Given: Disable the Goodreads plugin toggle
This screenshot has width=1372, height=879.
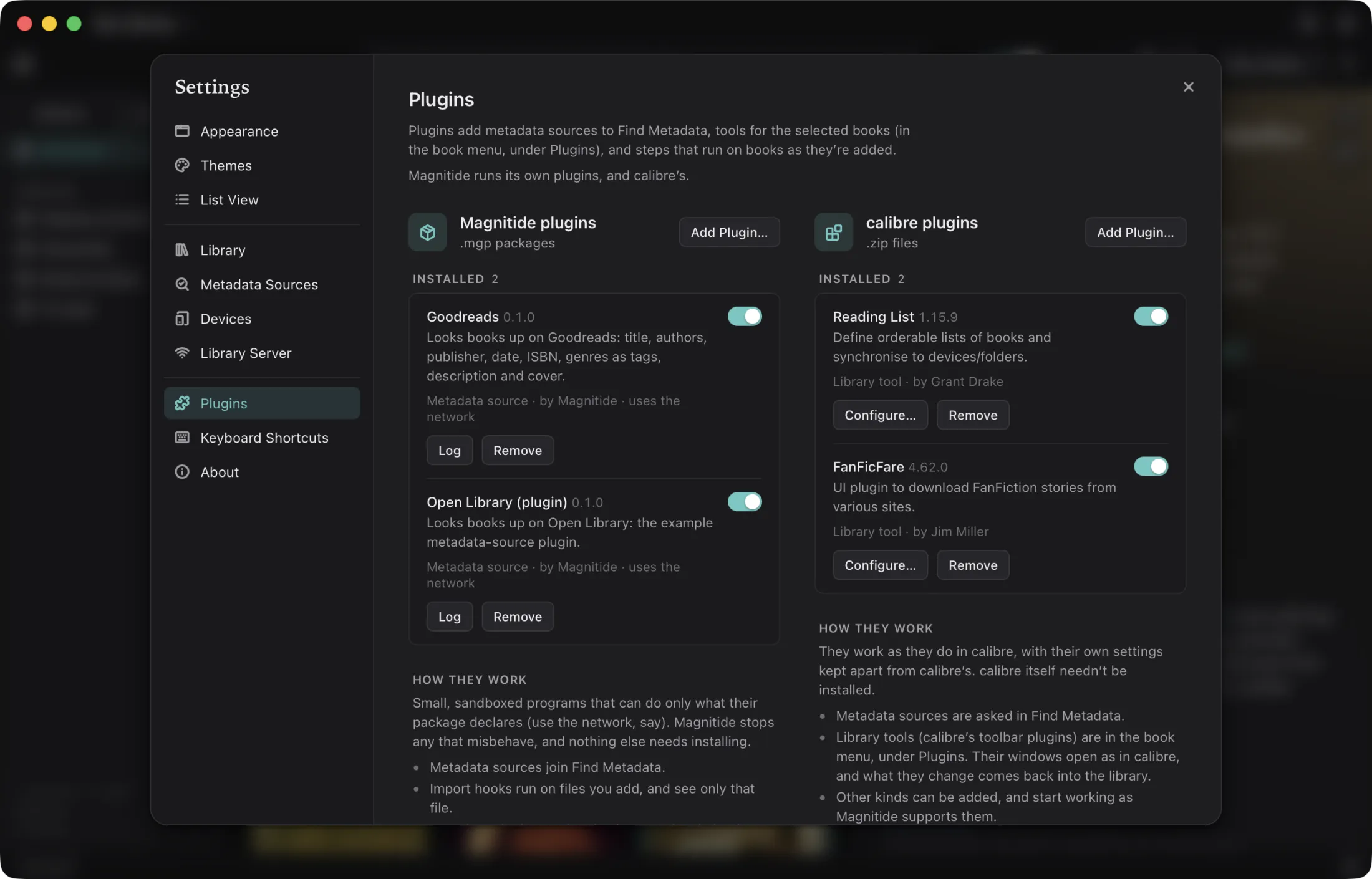Looking at the screenshot, I should point(745,316).
